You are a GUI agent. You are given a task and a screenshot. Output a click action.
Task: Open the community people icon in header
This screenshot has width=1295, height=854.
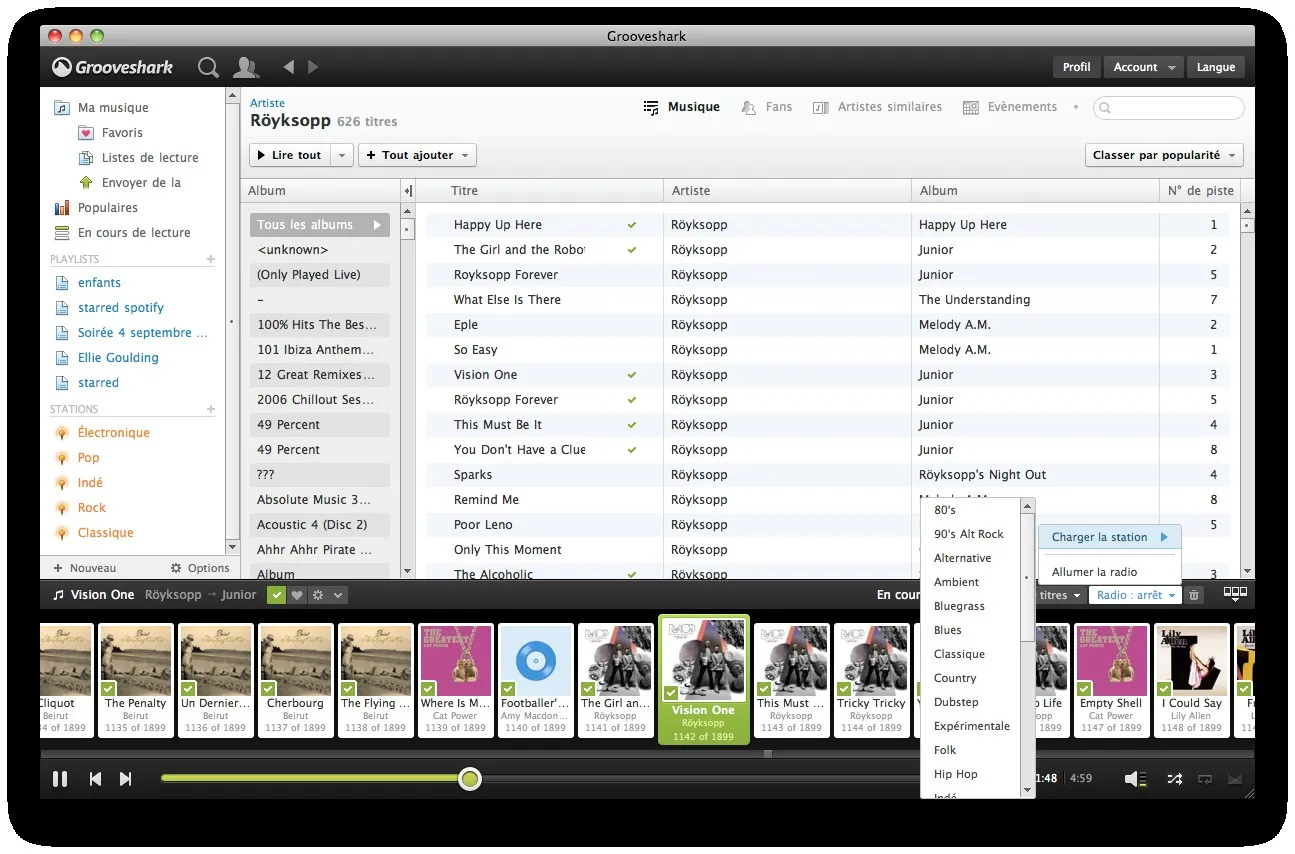point(245,67)
